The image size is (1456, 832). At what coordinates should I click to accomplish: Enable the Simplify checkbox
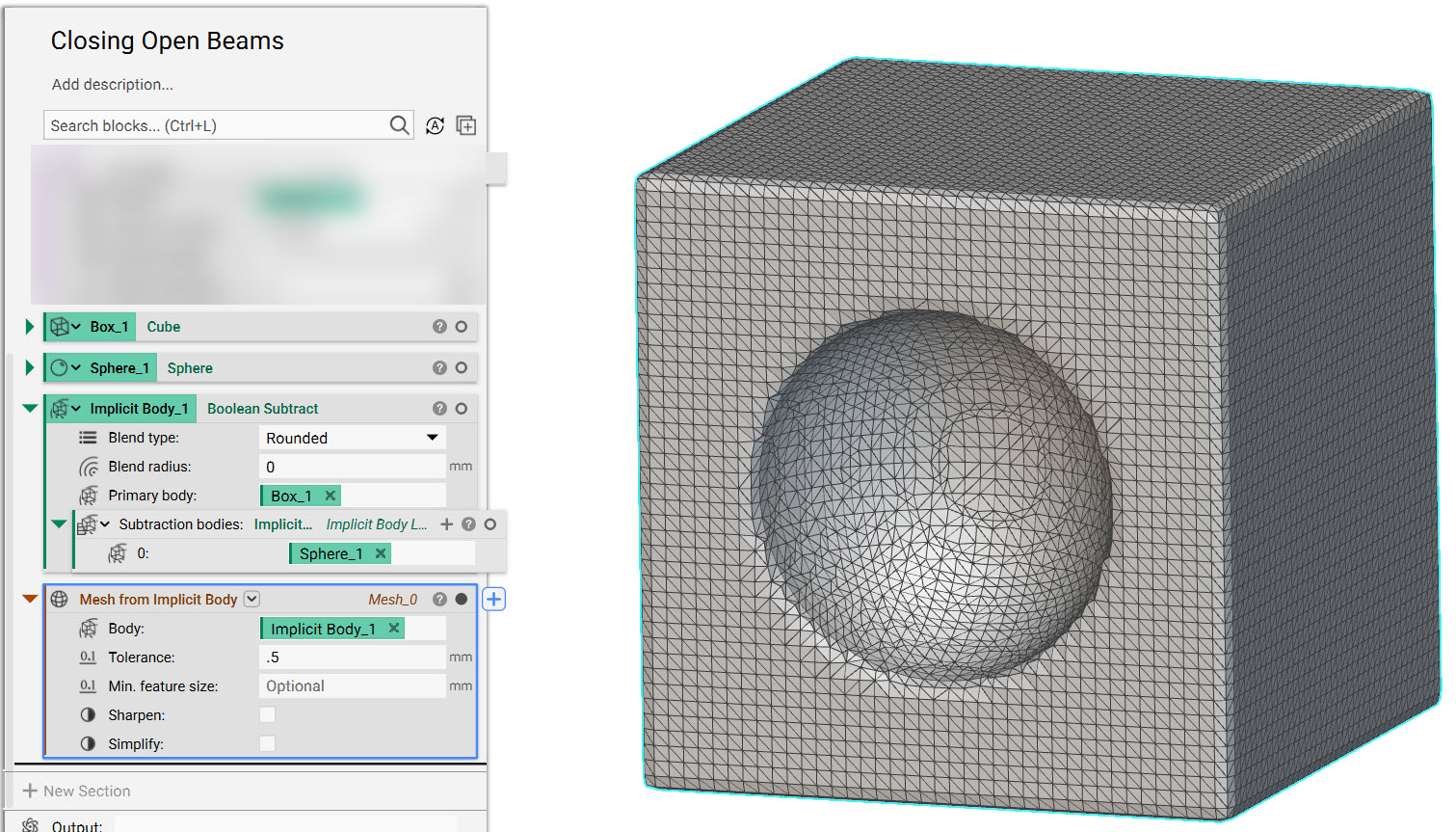268,744
